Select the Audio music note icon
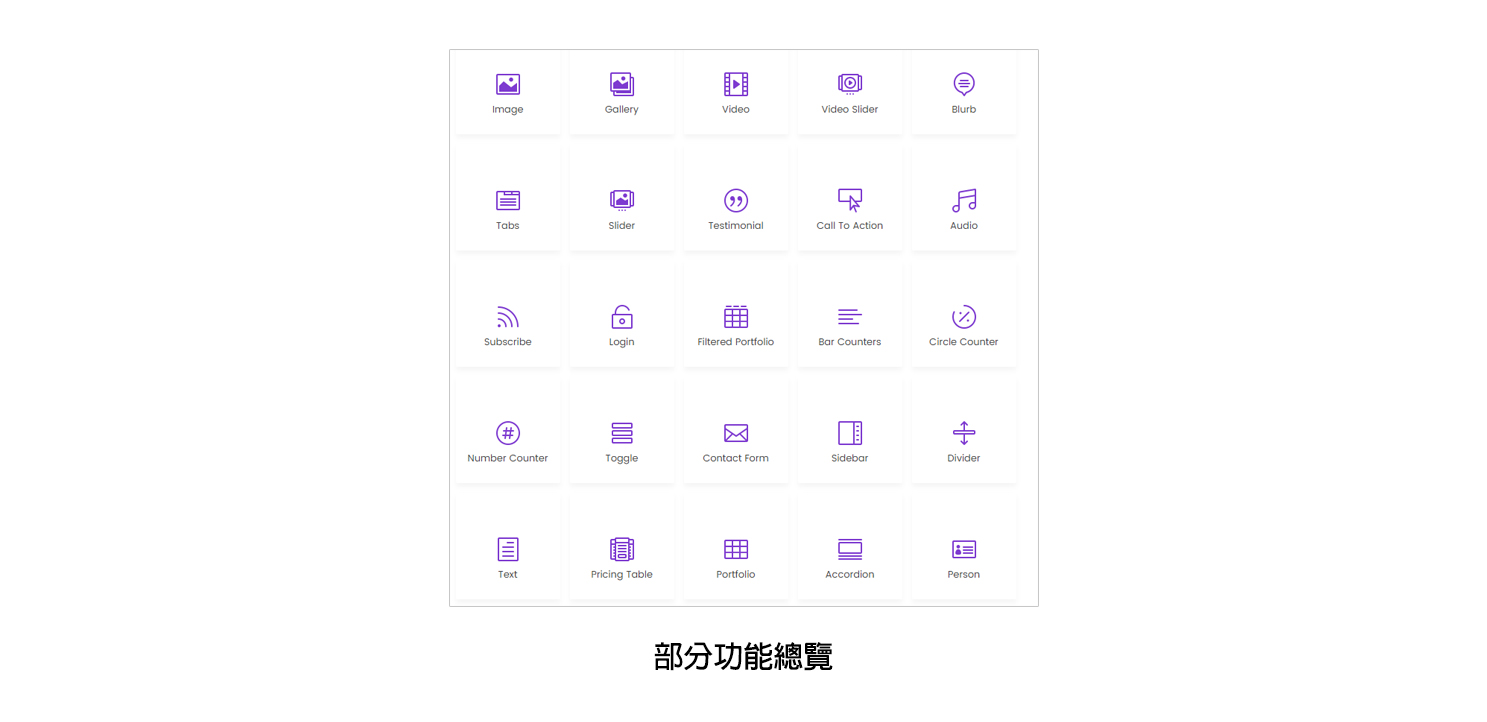 (x=964, y=201)
